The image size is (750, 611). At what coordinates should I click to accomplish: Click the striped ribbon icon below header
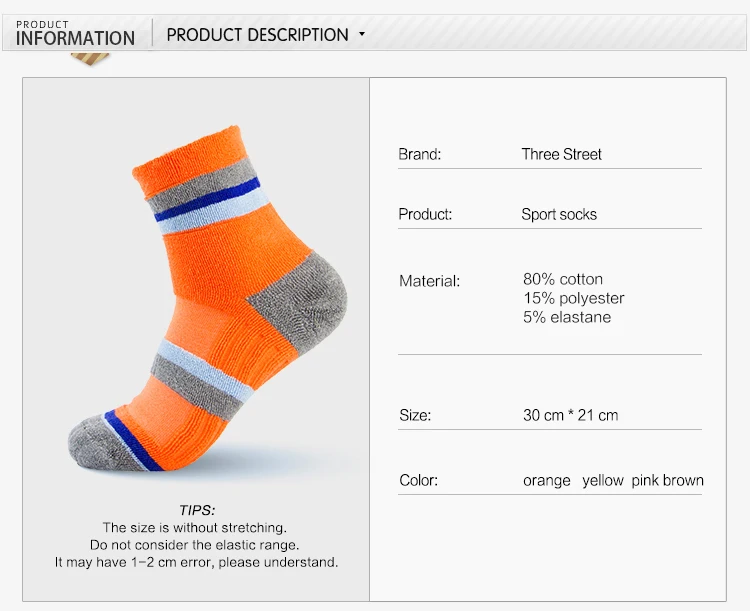[x=90, y=59]
